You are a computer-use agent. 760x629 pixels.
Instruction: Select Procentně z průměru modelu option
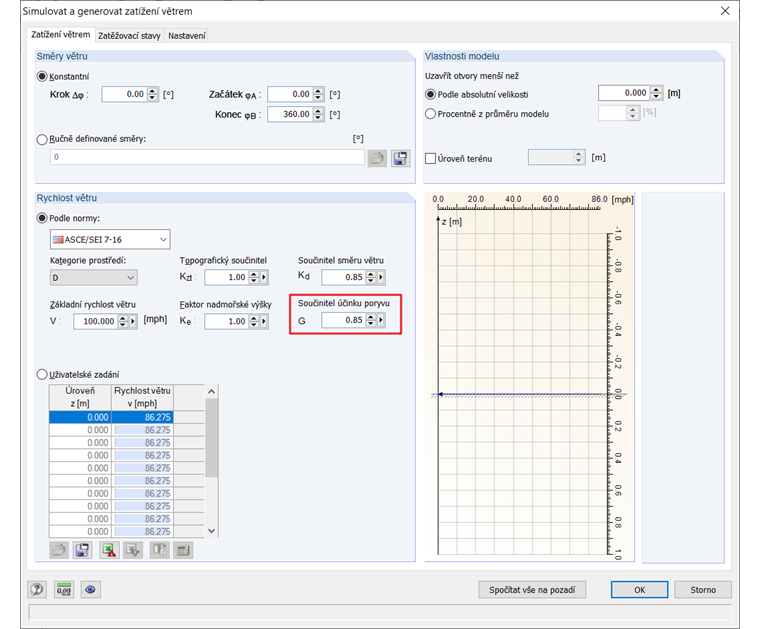430,114
